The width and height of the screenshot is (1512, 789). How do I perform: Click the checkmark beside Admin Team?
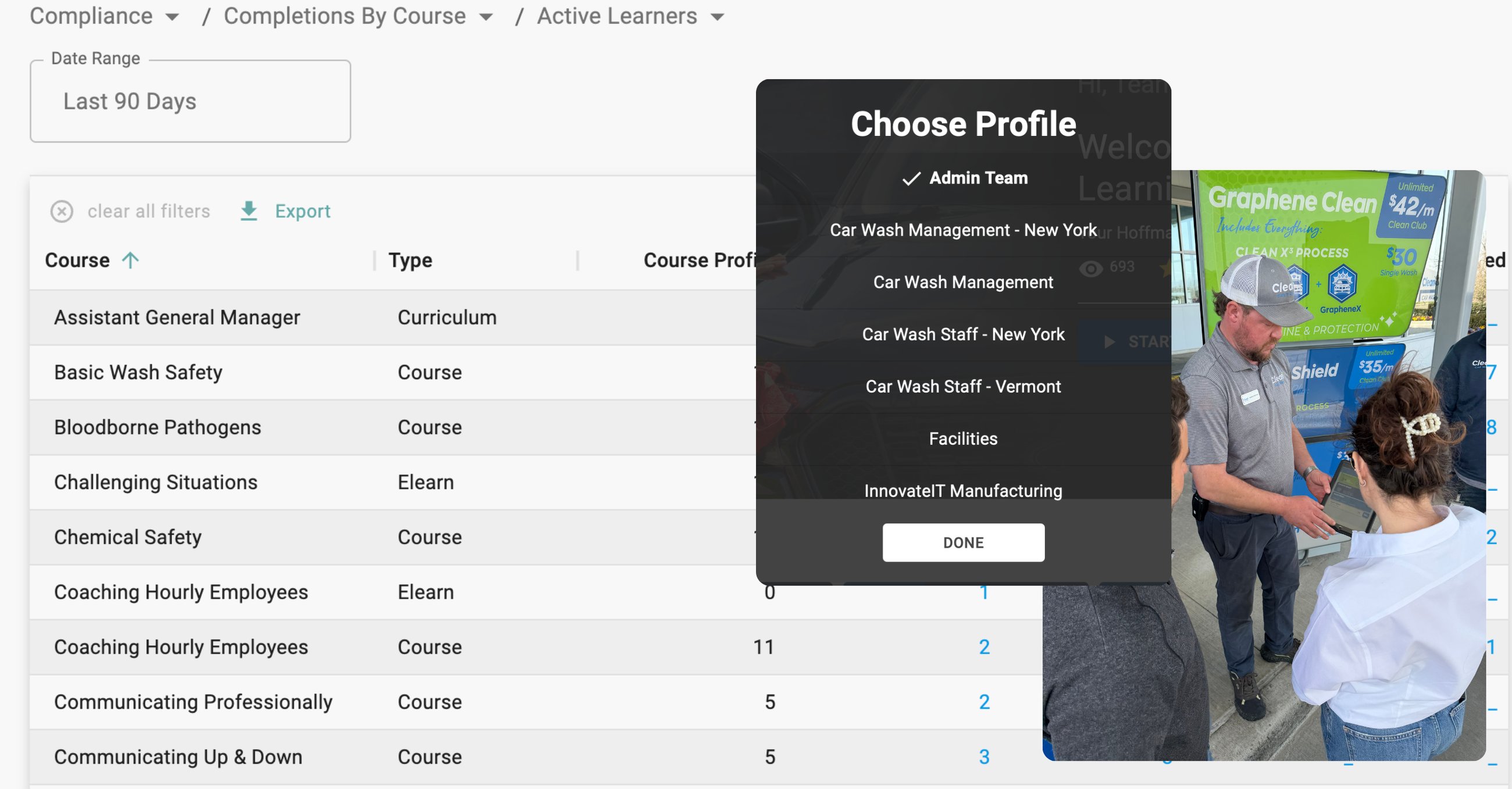tap(911, 178)
